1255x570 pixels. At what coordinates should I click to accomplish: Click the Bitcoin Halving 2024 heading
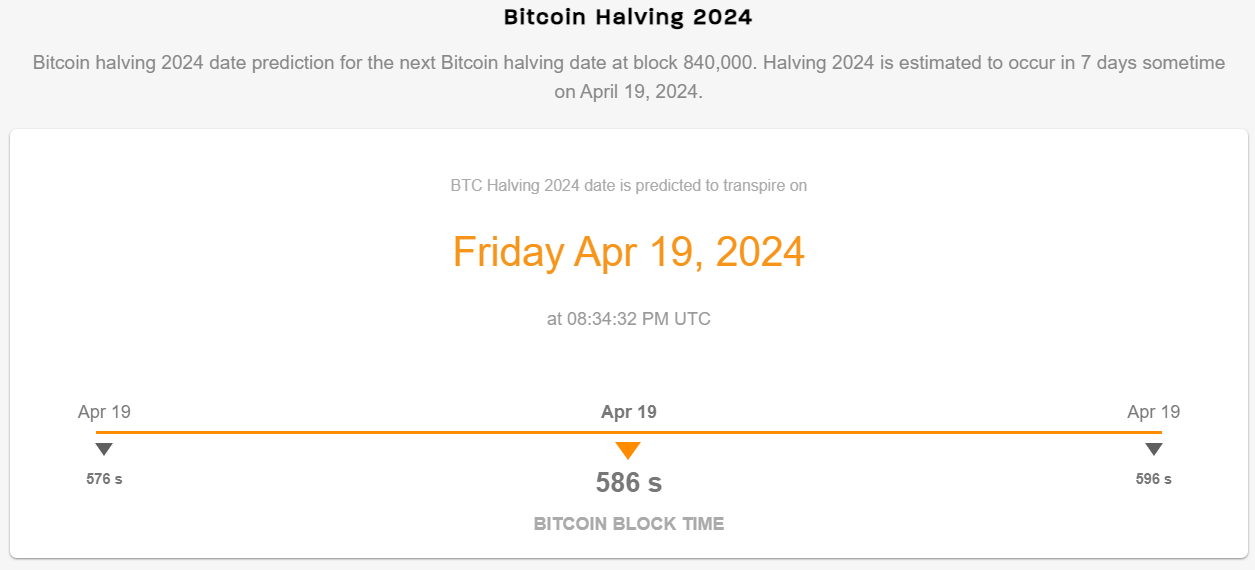point(627,17)
